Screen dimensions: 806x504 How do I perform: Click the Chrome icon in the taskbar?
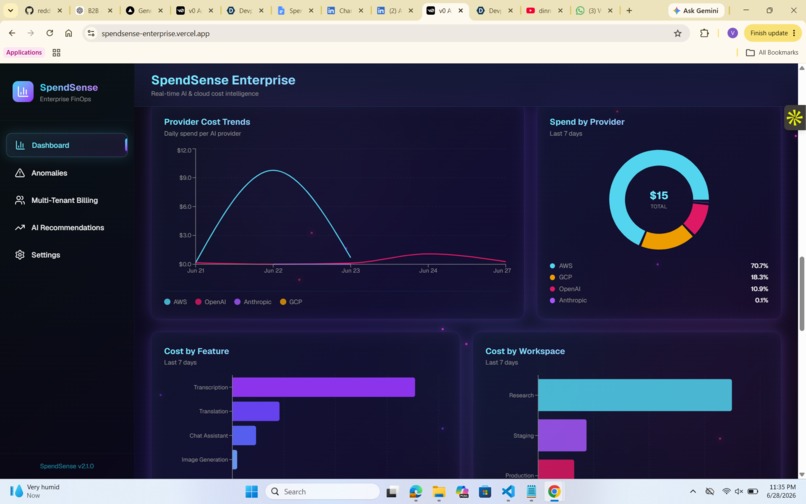[554, 492]
